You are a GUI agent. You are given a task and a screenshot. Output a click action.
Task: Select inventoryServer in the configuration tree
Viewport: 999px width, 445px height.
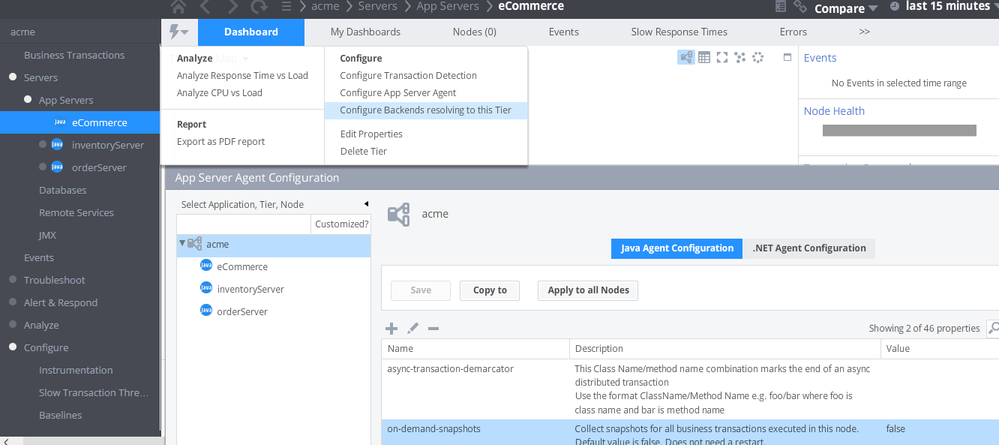[x=250, y=289]
